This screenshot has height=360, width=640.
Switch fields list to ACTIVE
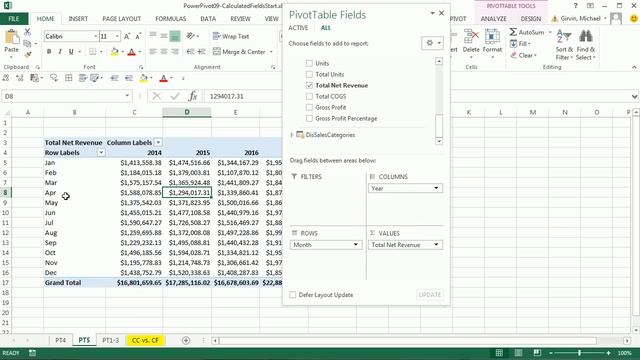(x=298, y=28)
